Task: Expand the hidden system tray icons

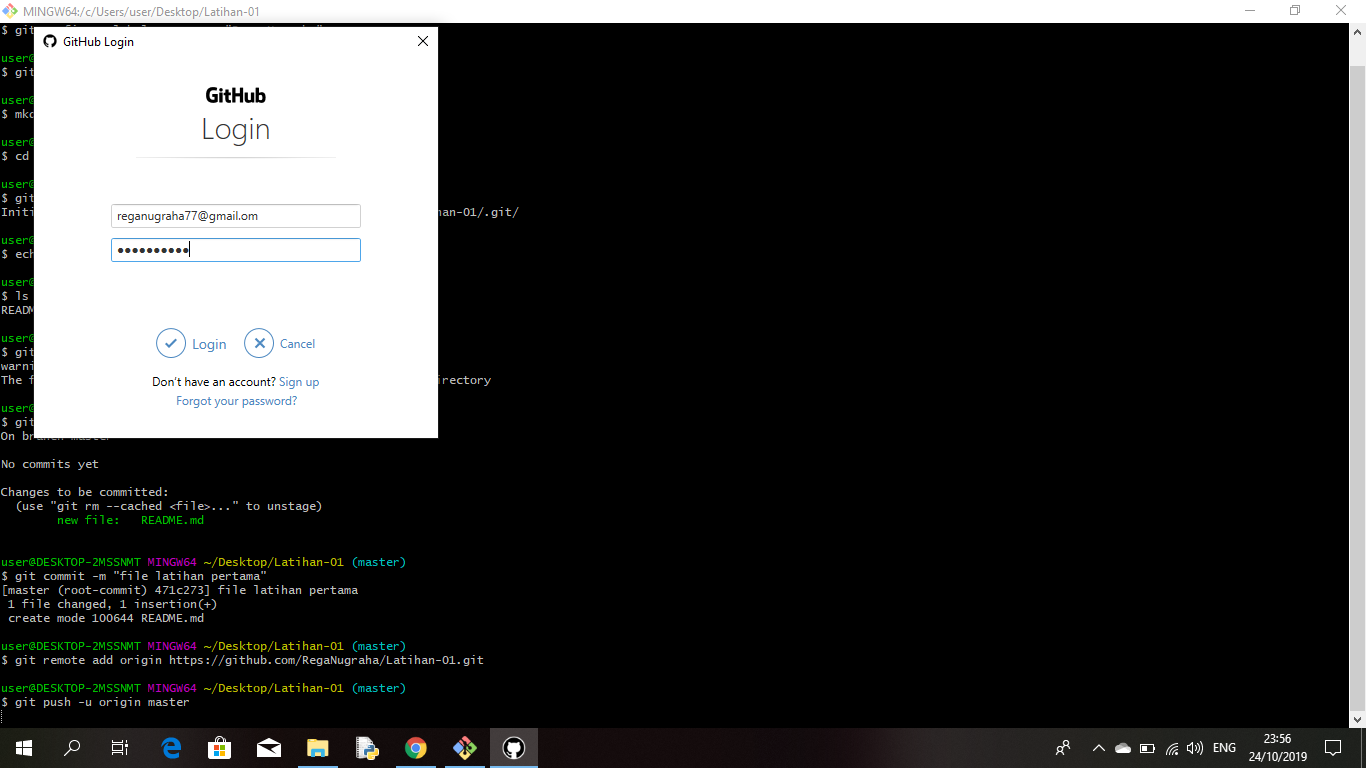Action: point(1098,747)
